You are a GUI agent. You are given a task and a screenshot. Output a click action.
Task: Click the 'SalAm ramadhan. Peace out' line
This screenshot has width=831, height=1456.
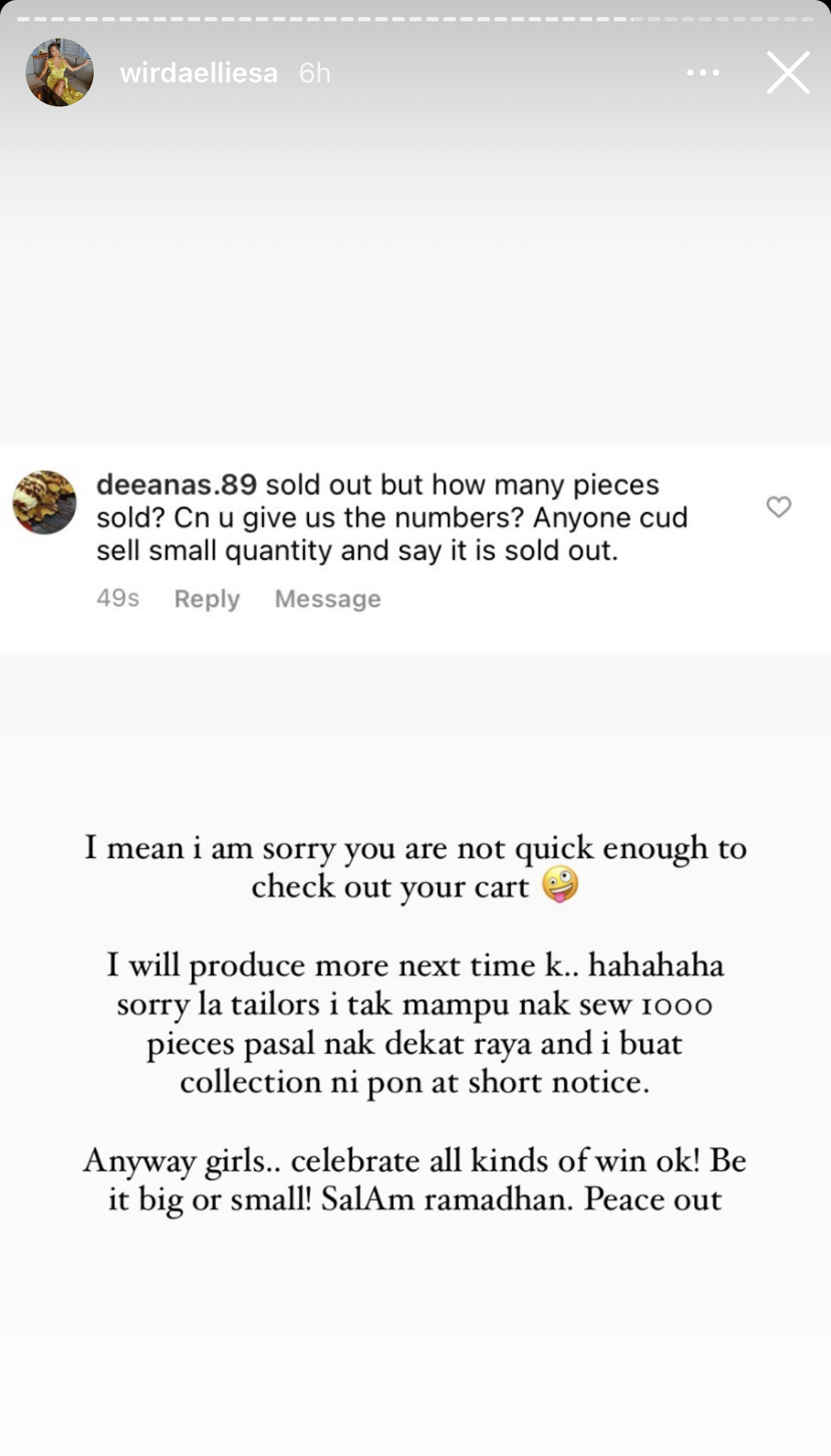[x=521, y=1200]
